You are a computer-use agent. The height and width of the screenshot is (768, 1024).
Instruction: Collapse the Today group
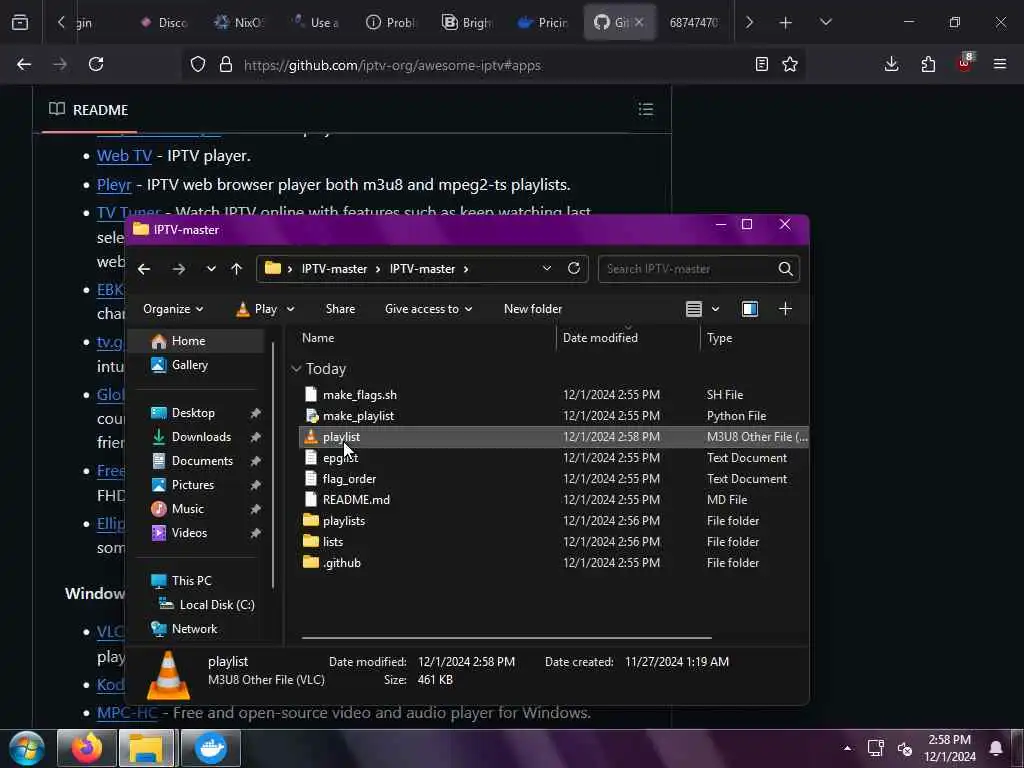(x=296, y=369)
